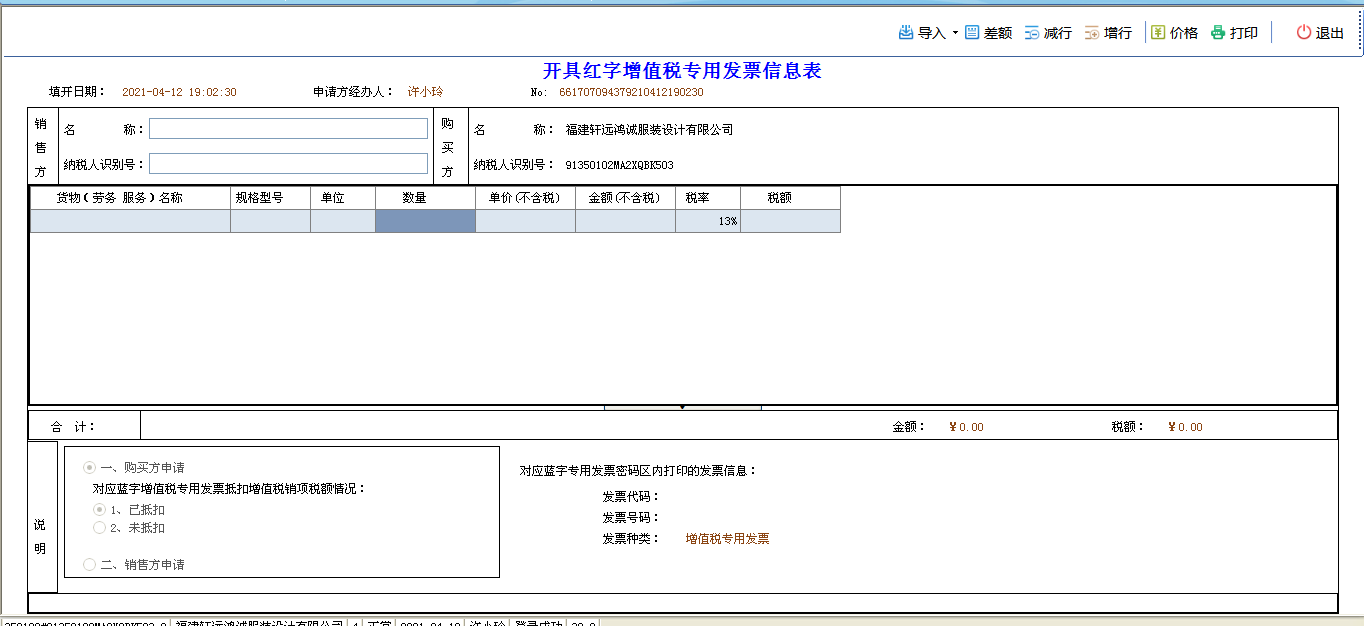
Task: Click the 价格 (price) icon
Action: click(1158, 33)
